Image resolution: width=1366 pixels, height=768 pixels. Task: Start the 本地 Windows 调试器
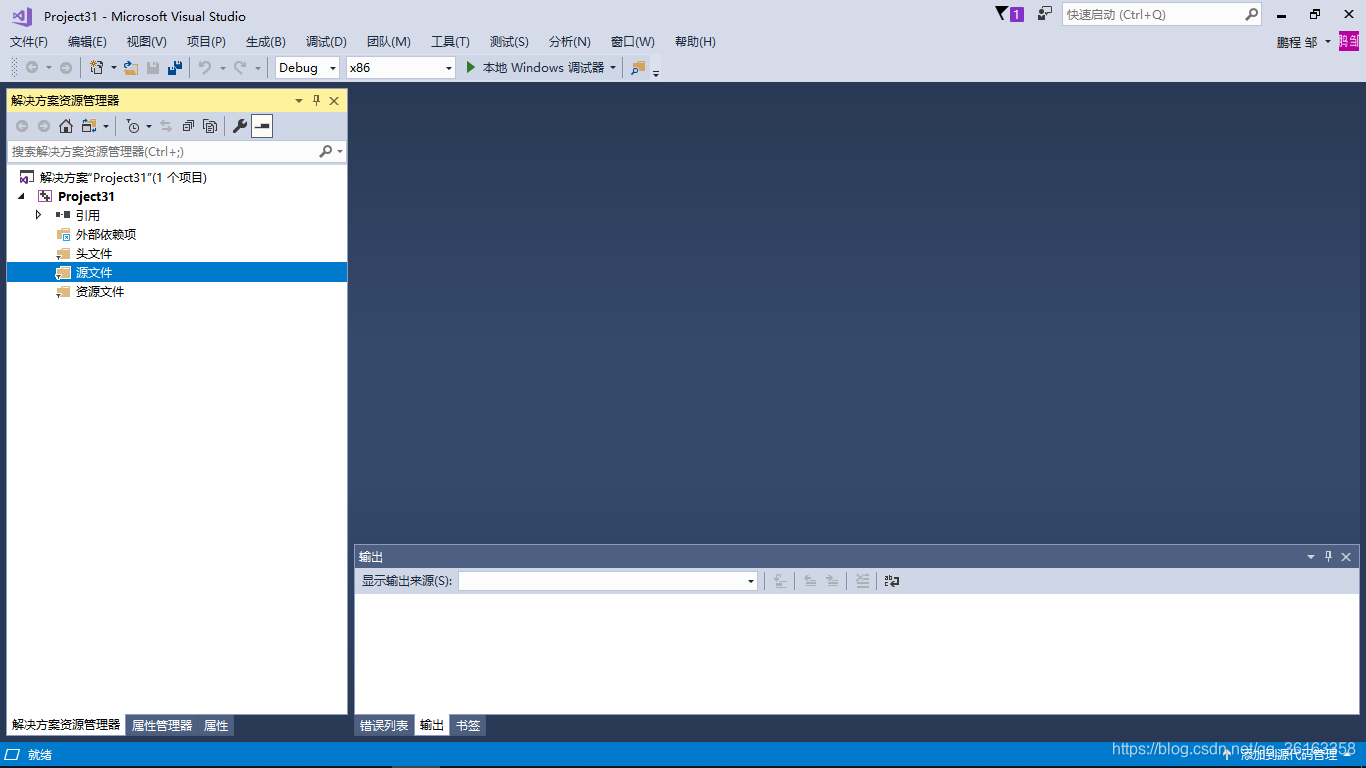(x=540, y=67)
